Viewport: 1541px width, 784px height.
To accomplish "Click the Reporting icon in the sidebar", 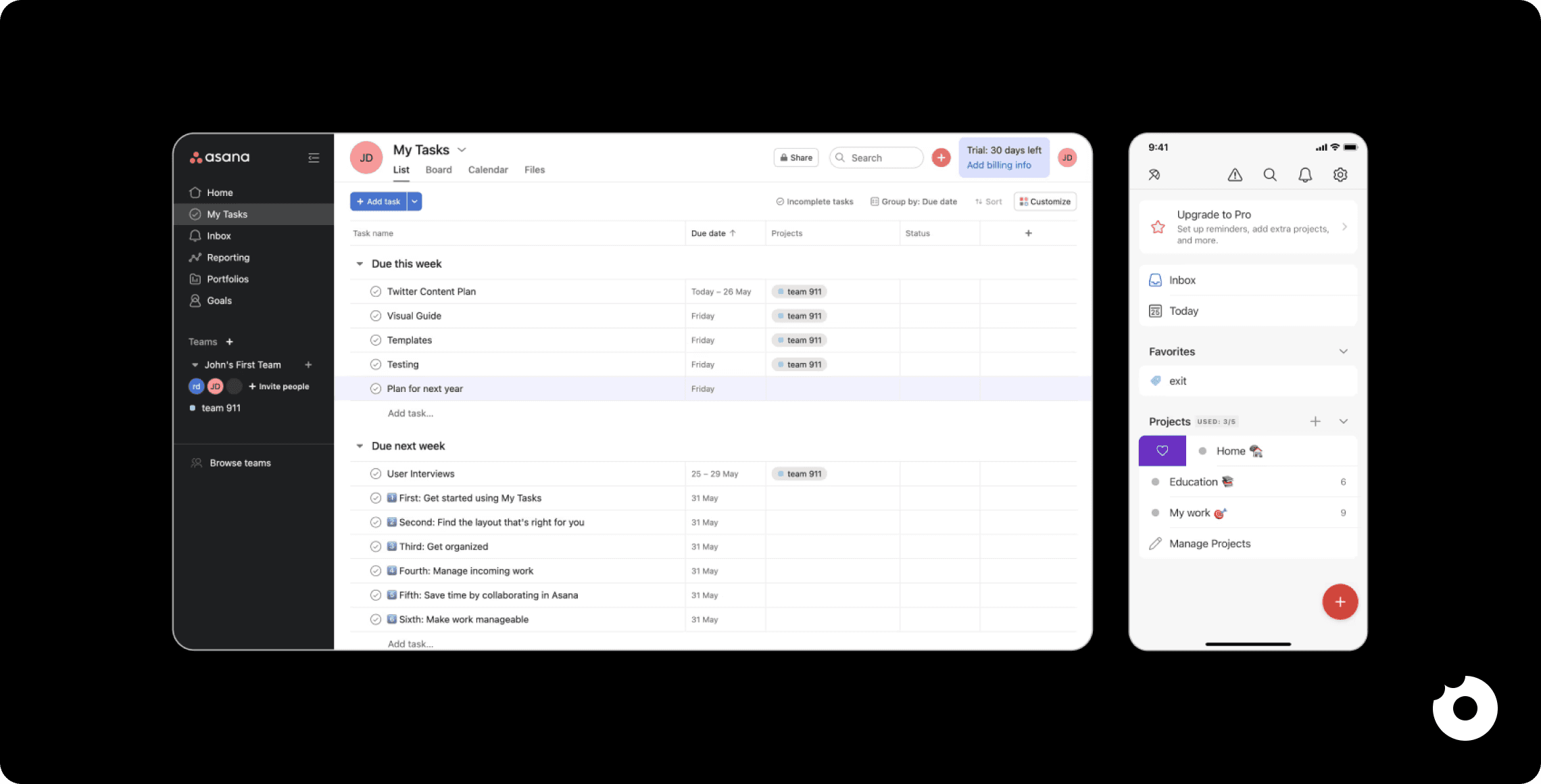I will point(195,257).
